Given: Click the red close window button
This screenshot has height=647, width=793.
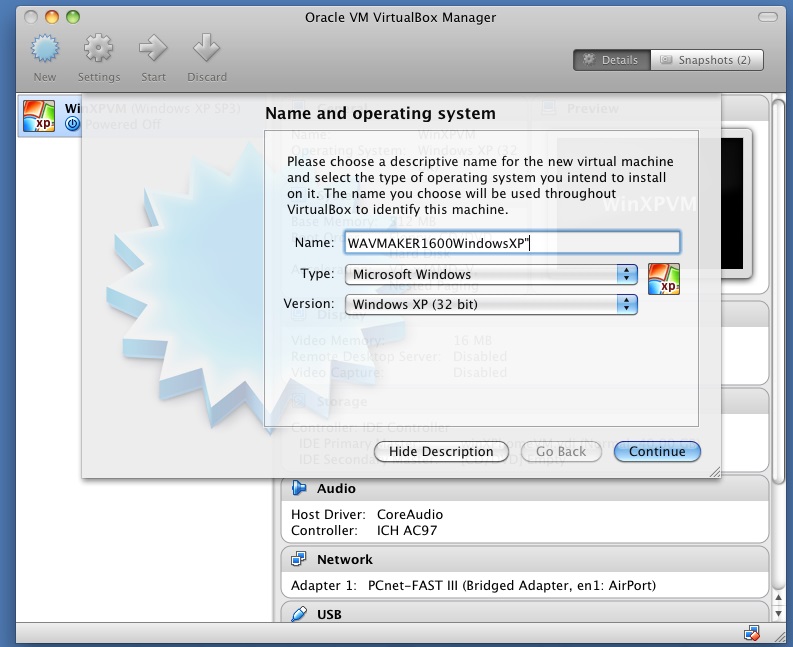Looking at the screenshot, I should 30,17.
